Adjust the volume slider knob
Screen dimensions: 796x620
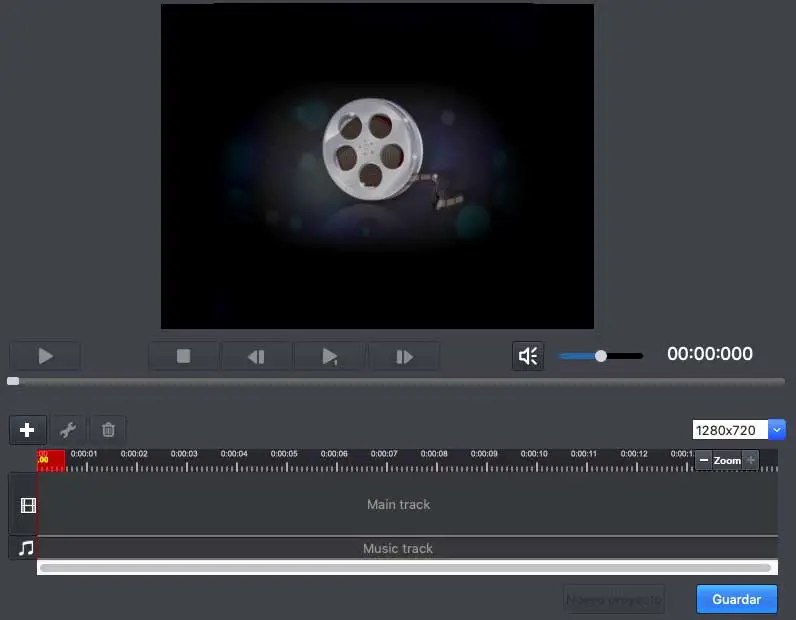click(601, 356)
